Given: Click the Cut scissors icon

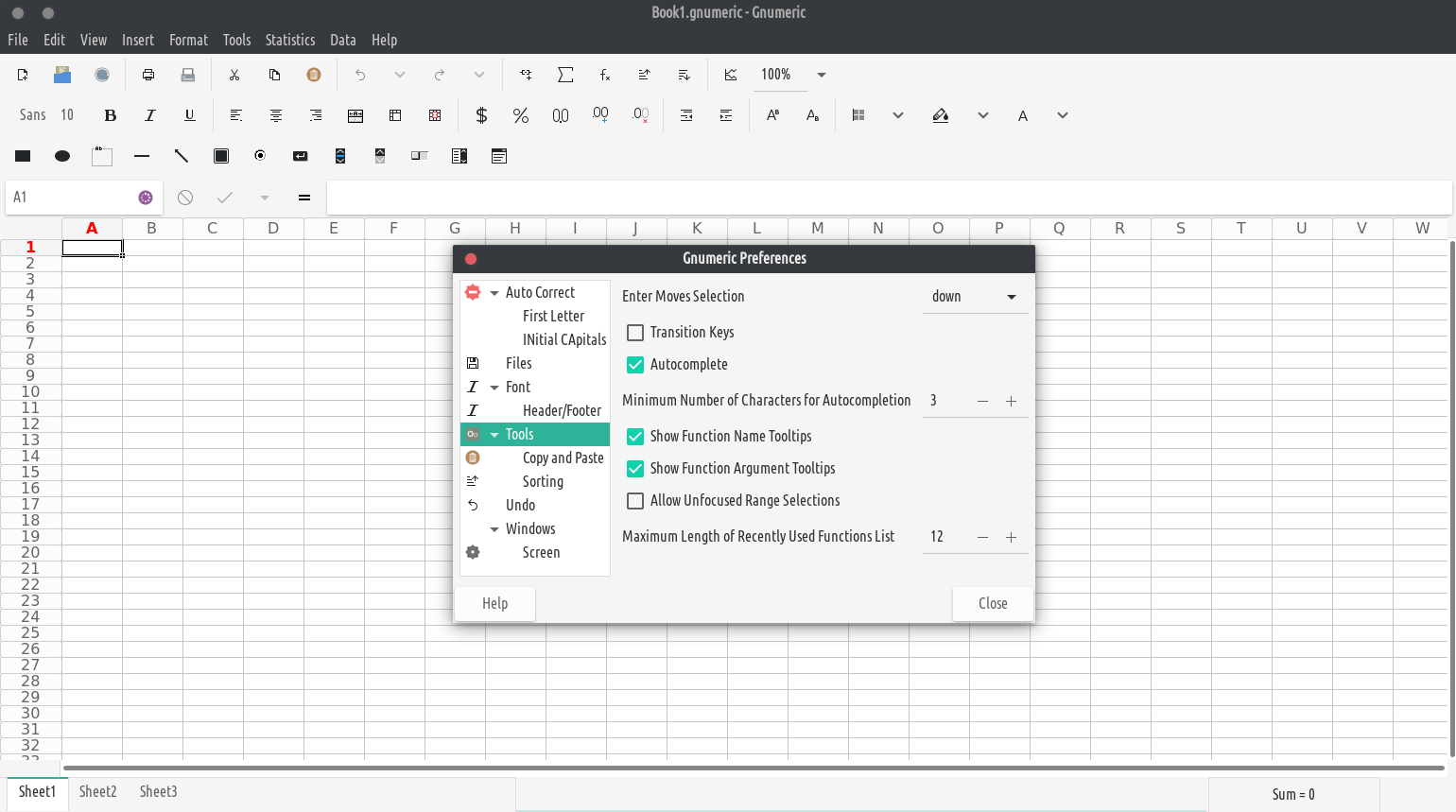Looking at the screenshot, I should pos(234,75).
